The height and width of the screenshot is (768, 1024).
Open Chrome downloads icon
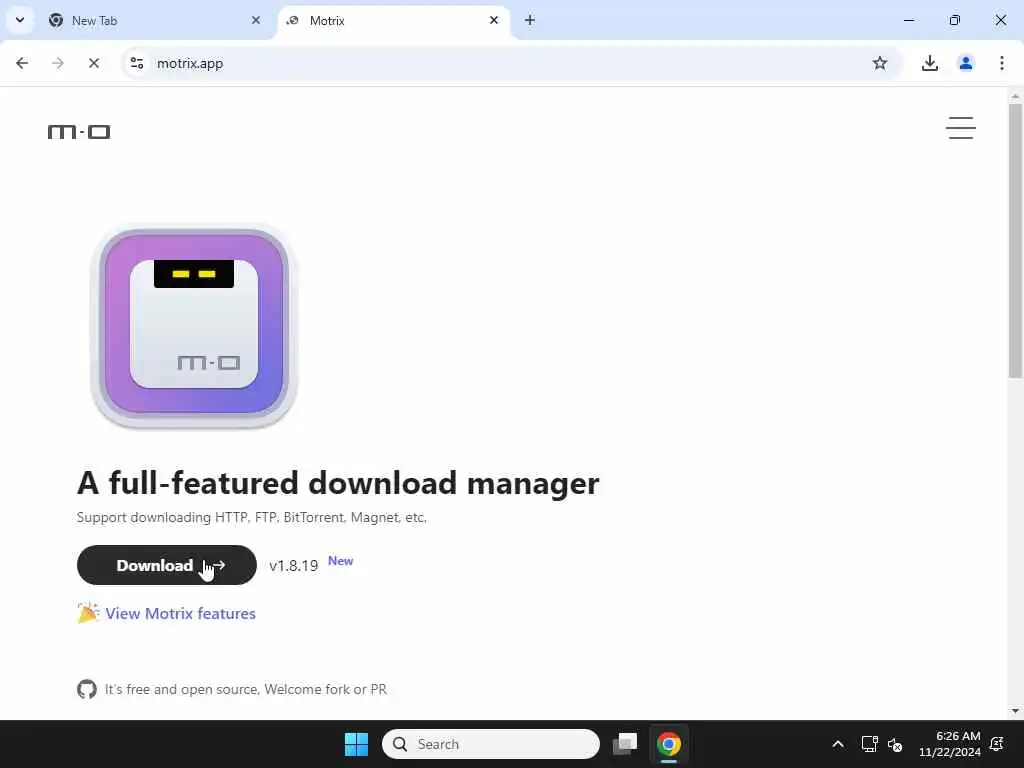coord(929,63)
